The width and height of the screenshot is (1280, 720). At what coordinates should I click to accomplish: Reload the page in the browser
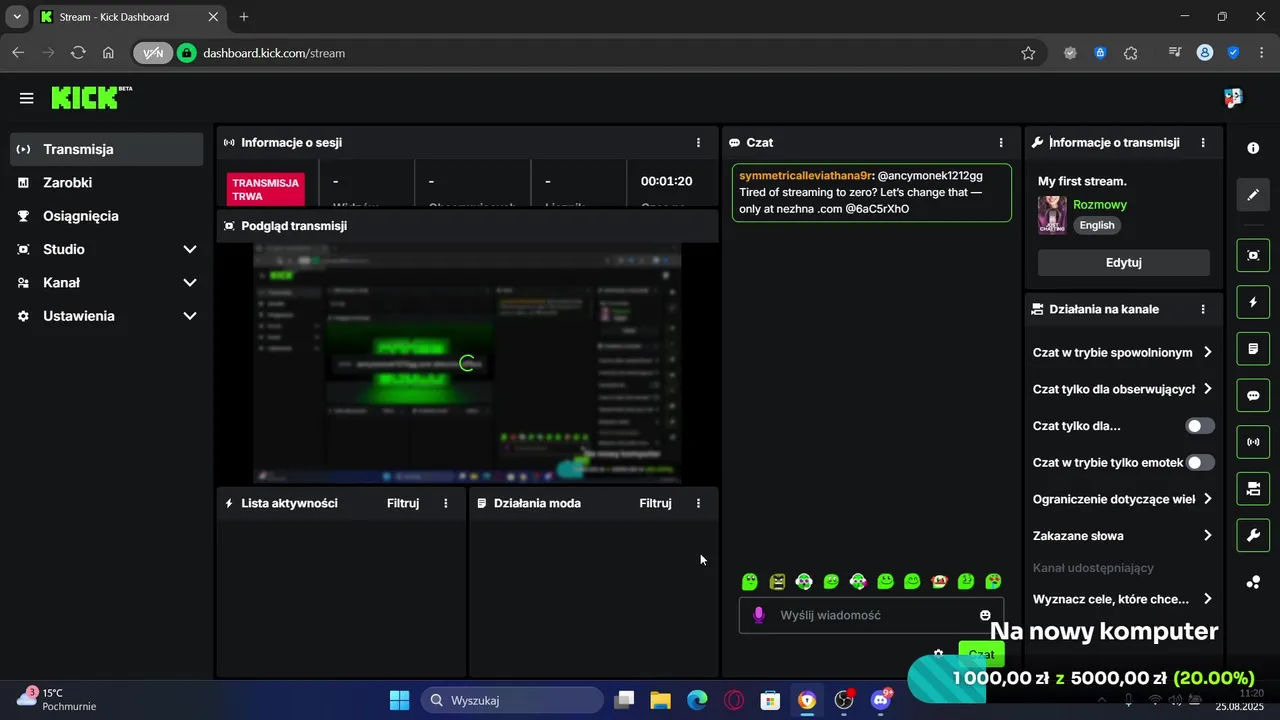[78, 53]
